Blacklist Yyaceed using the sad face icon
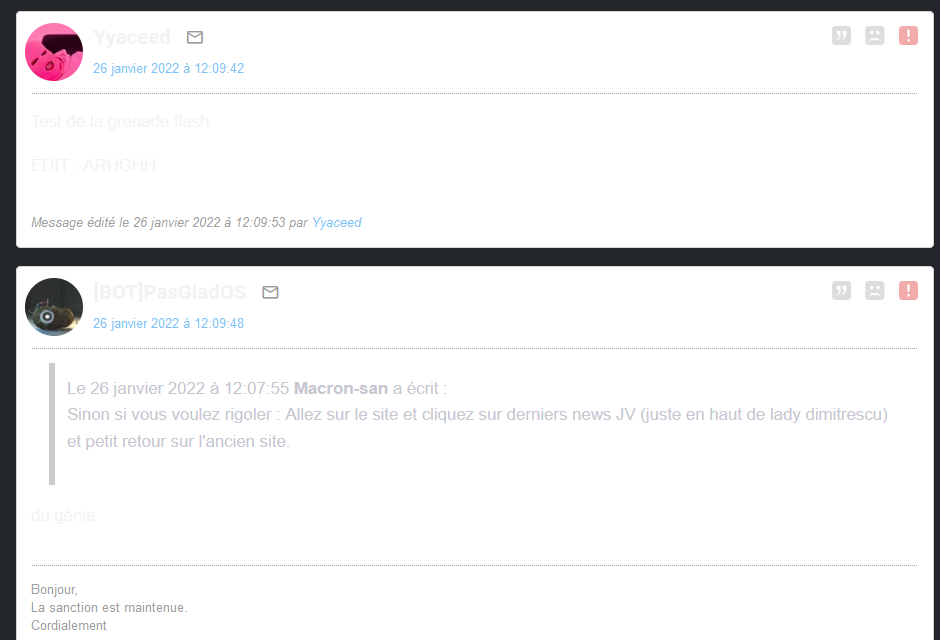 pyautogui.click(x=875, y=36)
